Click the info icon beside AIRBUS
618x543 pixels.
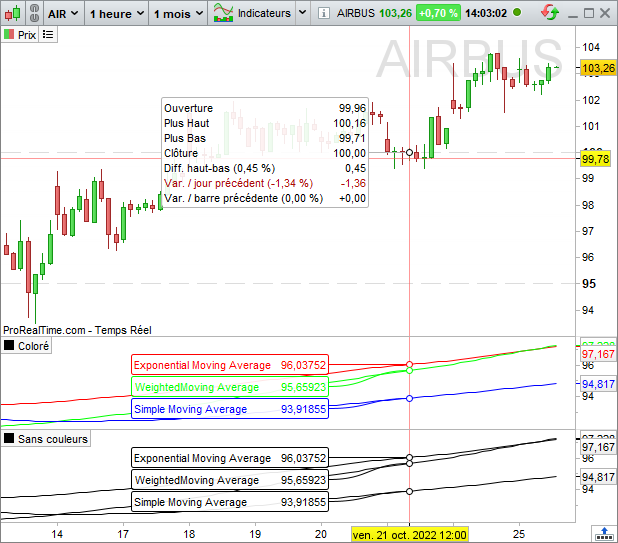[324, 13]
